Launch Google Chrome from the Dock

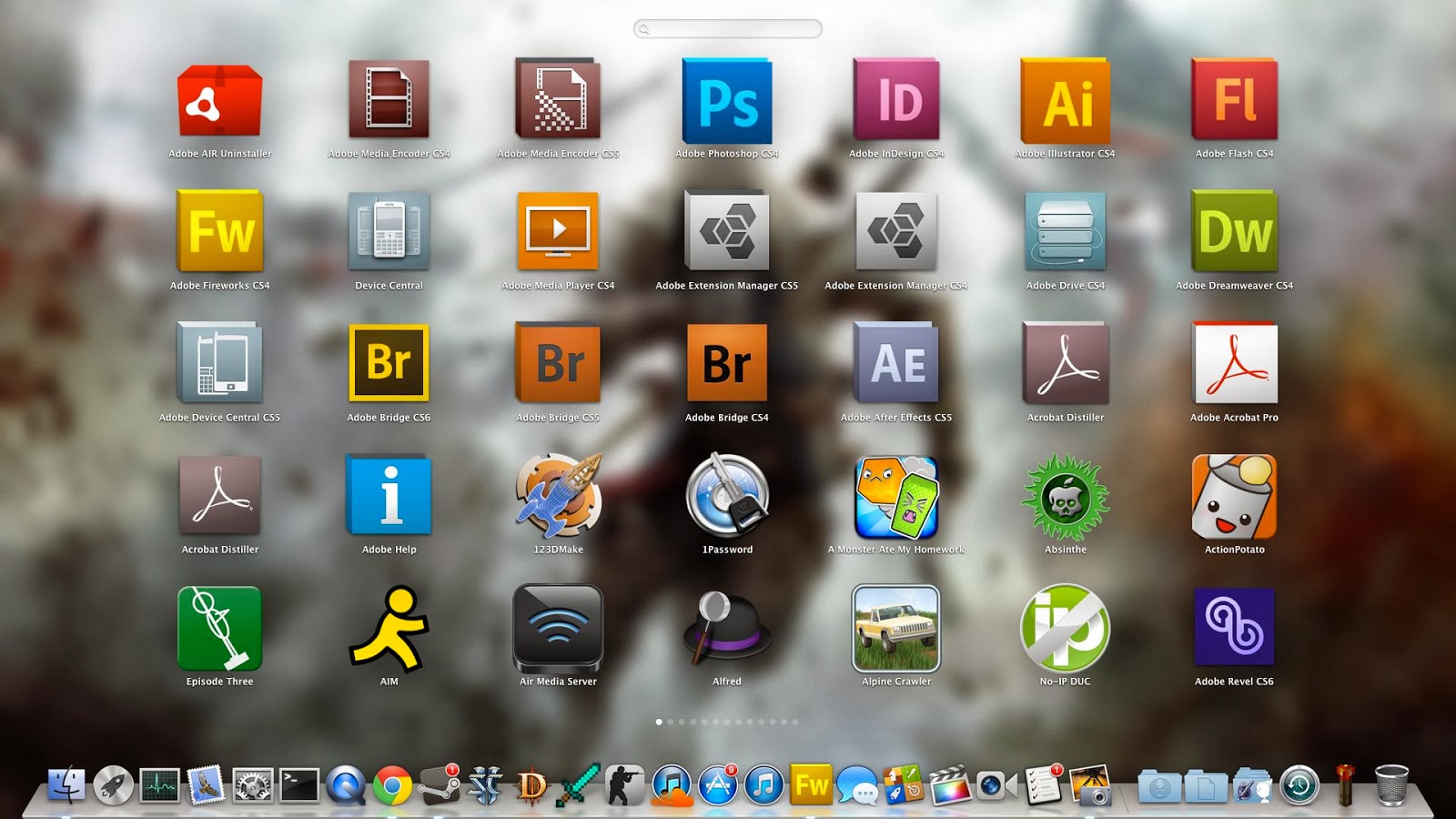392,784
